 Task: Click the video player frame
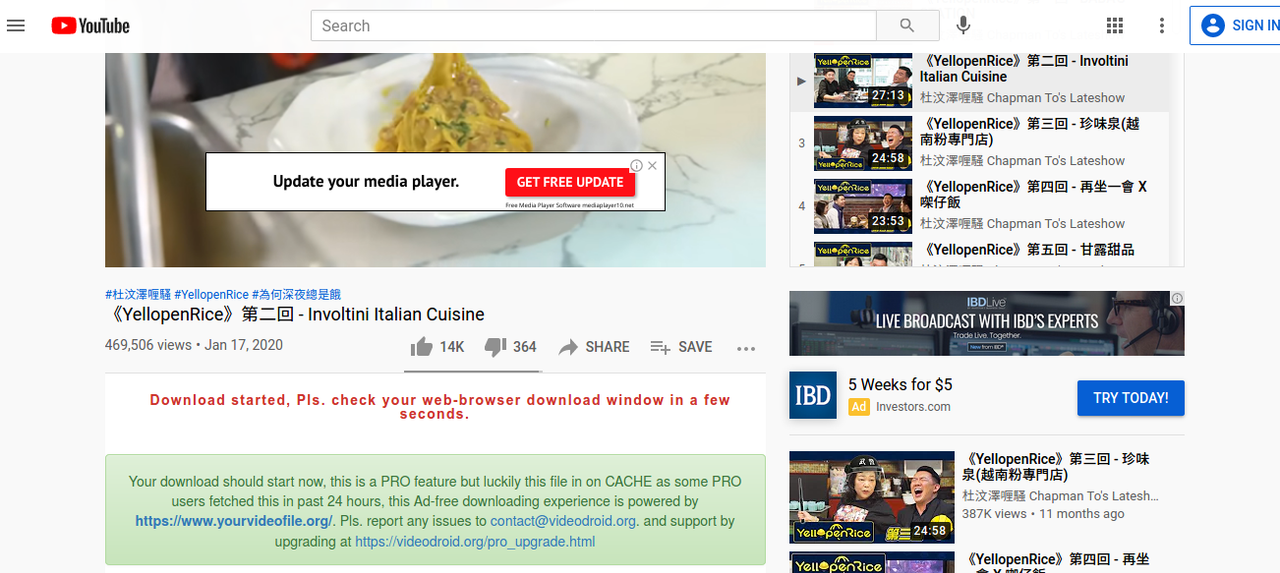[435, 160]
